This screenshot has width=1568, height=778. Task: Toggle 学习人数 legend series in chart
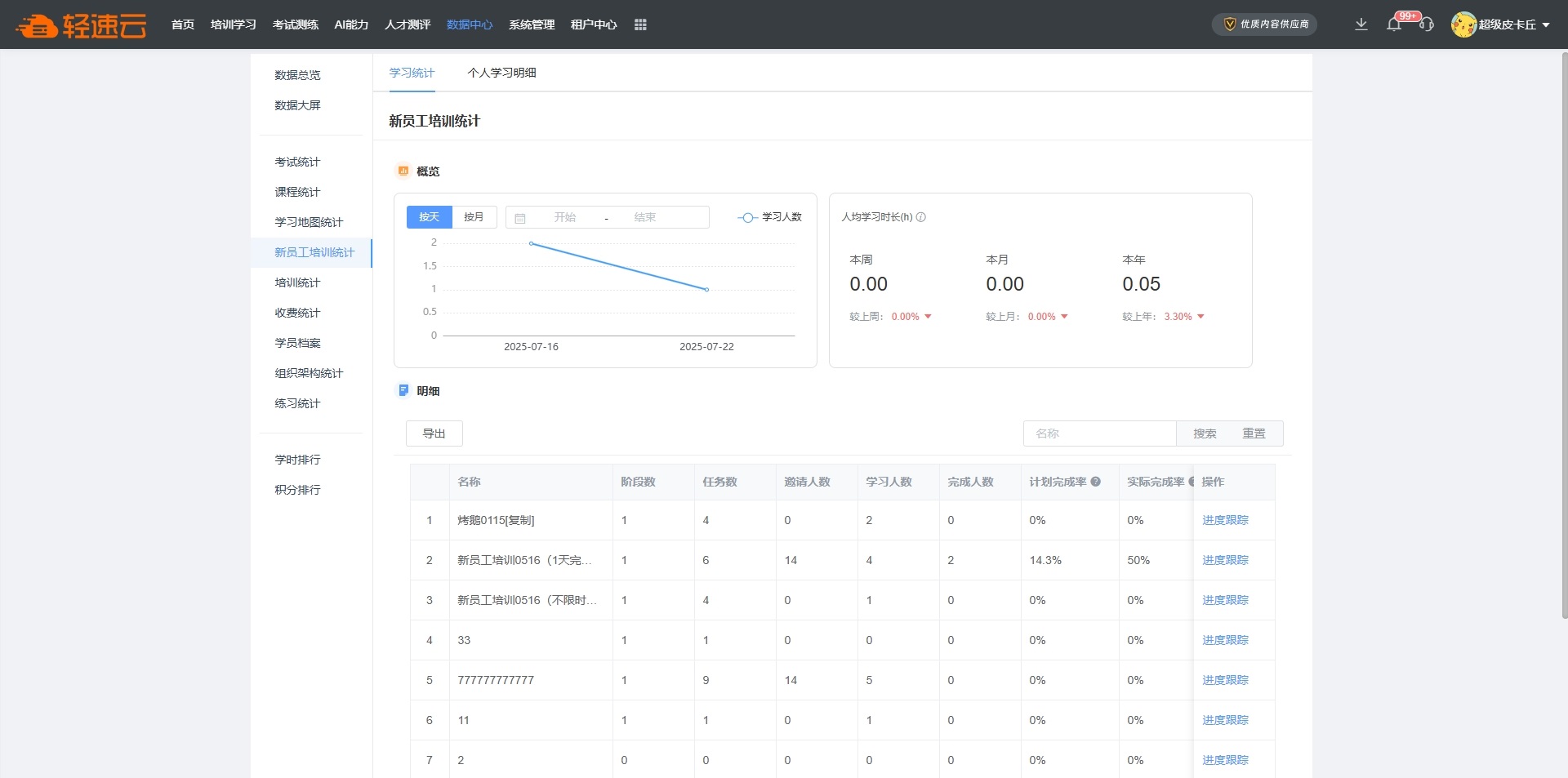[x=770, y=217]
